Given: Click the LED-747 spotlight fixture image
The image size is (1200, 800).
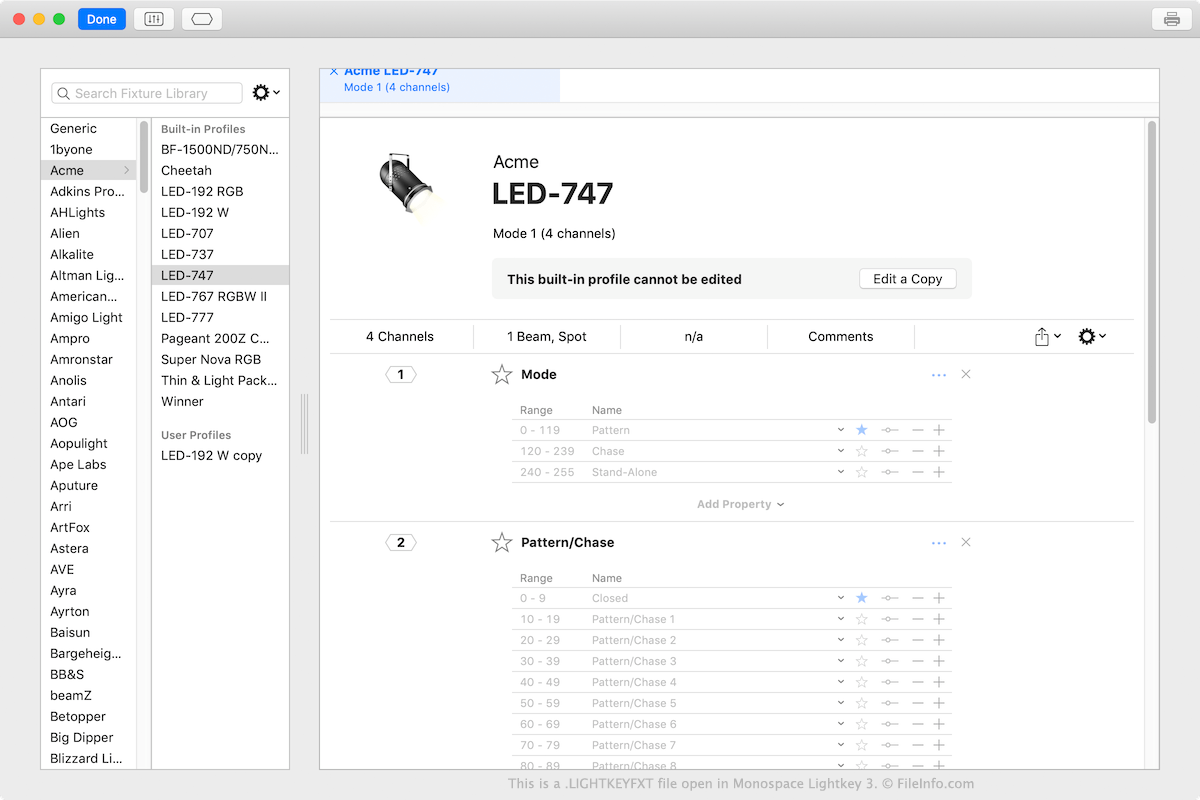Looking at the screenshot, I should tap(408, 186).
